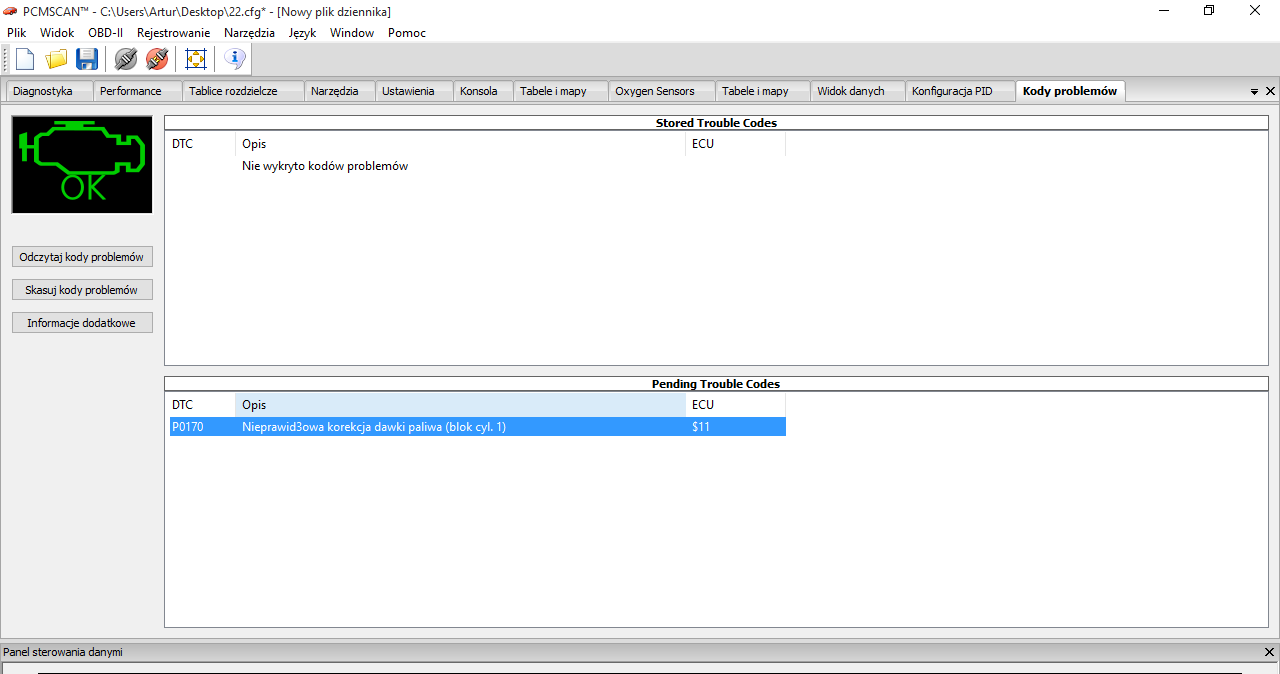Screen dimensions: 1280x674
Task: Click the Informacje dodatkowe button
Action: (82, 323)
